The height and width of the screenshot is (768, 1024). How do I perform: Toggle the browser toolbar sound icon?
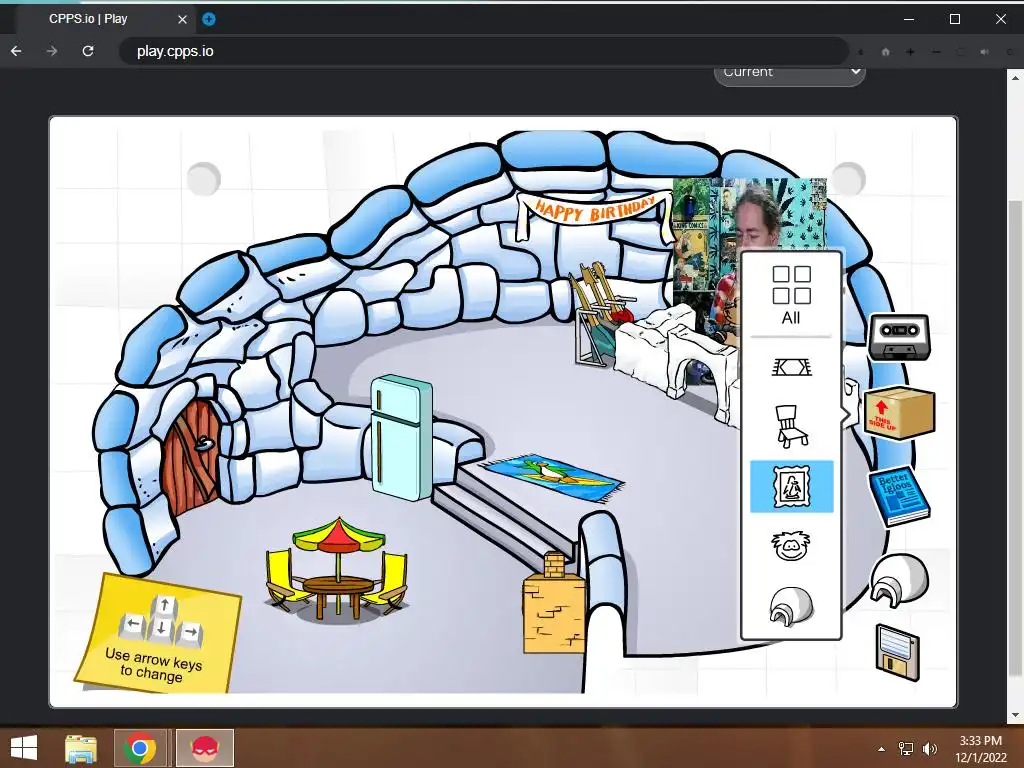point(985,52)
